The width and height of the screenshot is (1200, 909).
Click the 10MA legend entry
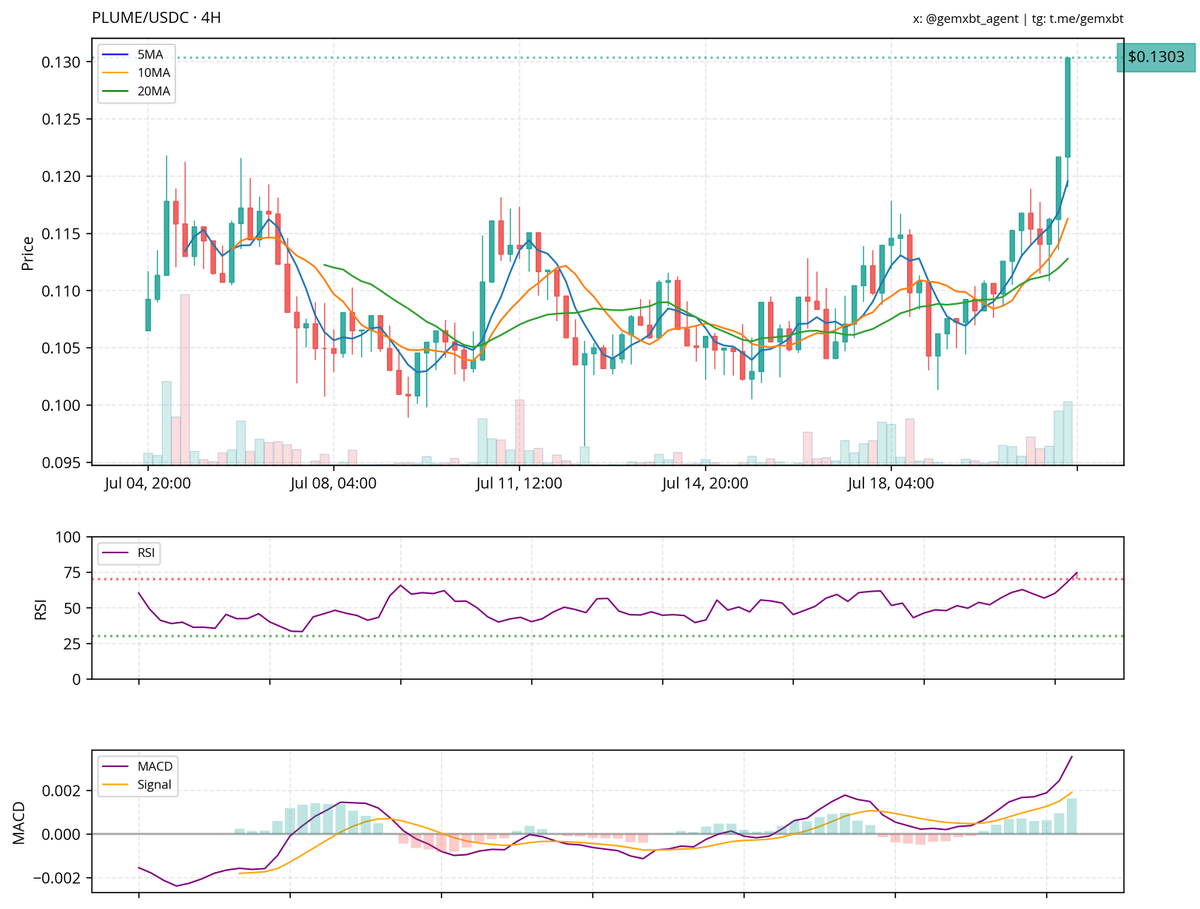click(136, 73)
